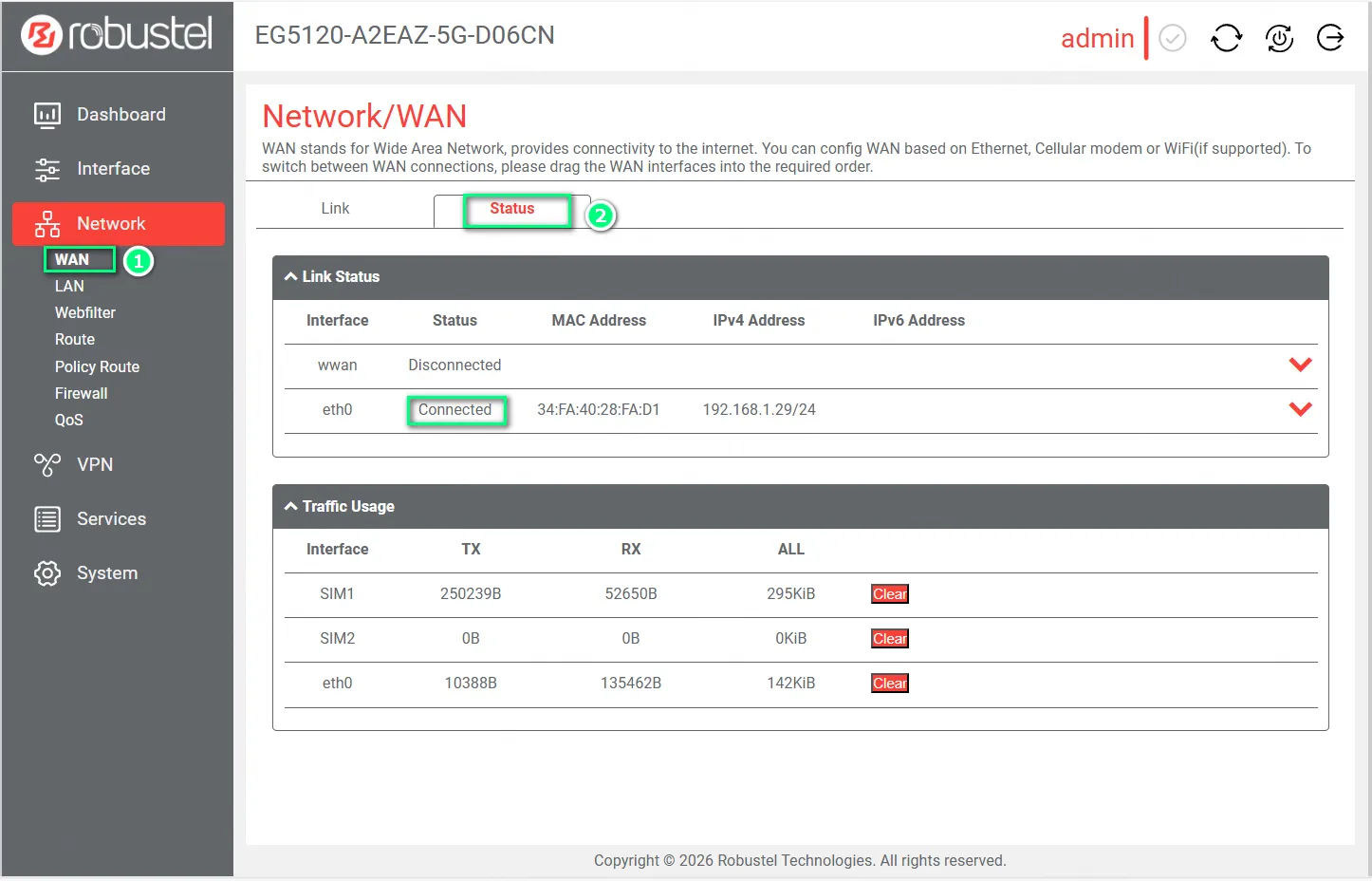Collapse the Traffic Usage panel

(x=291, y=507)
